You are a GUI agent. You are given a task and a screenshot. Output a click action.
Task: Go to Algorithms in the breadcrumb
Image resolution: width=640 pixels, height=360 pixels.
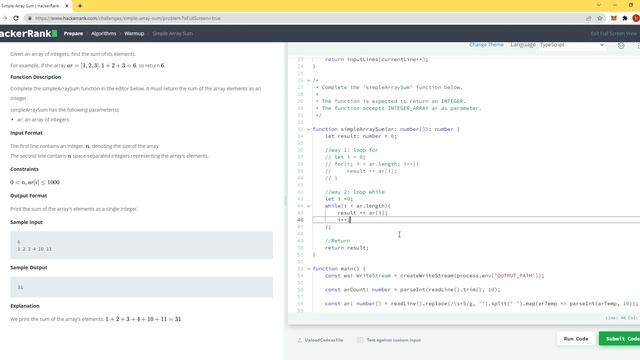coord(104,33)
